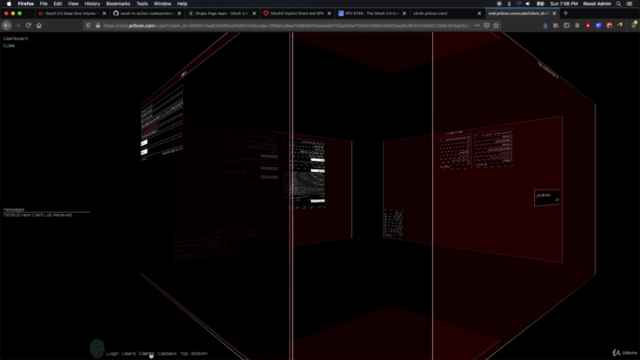Open the site security padlock info
The image size is (640, 360).
coord(98,25)
